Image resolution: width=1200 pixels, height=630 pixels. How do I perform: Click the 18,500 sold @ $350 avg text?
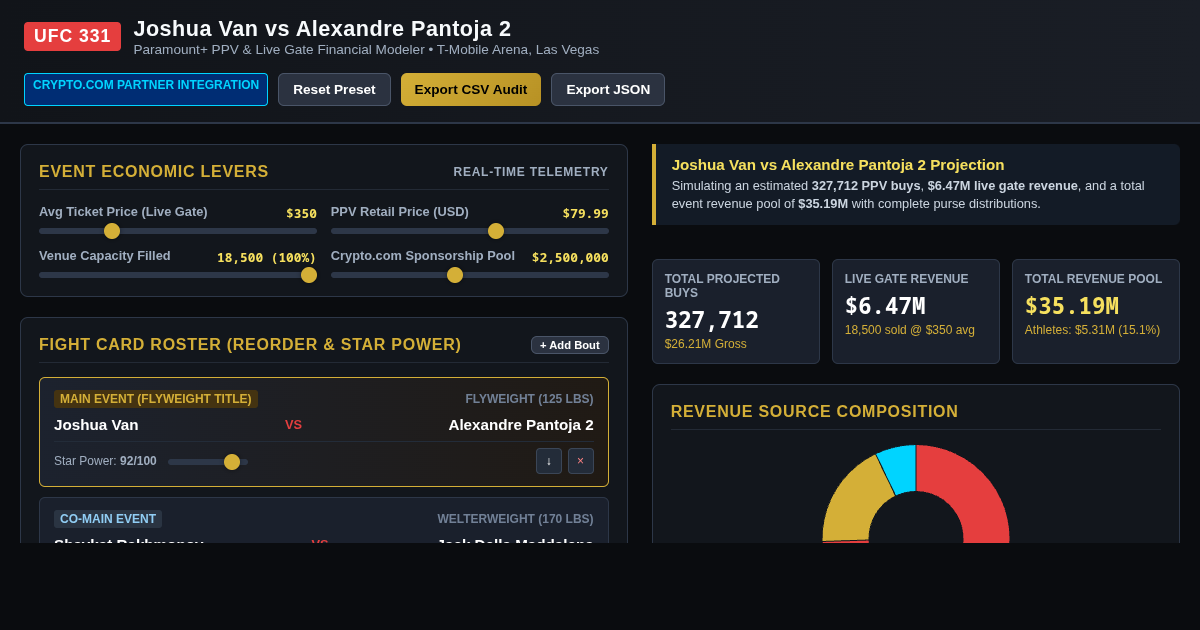point(910,330)
